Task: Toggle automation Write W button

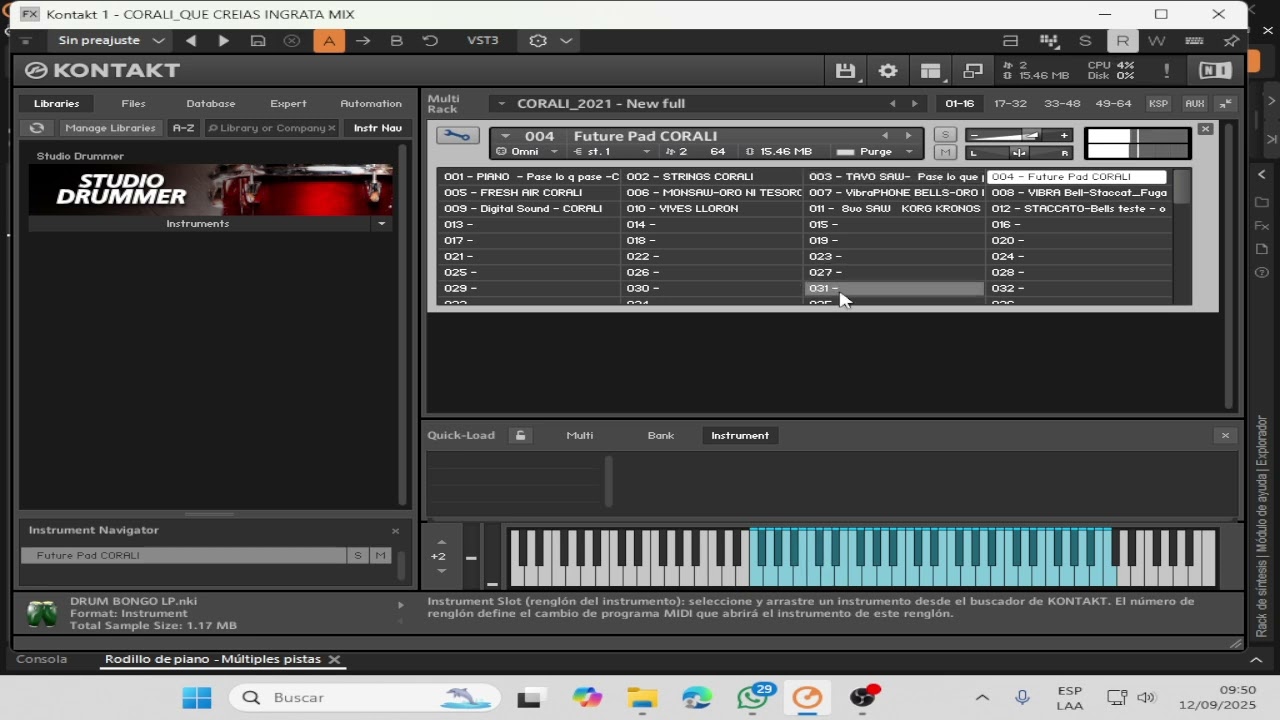Action: click(x=1157, y=41)
